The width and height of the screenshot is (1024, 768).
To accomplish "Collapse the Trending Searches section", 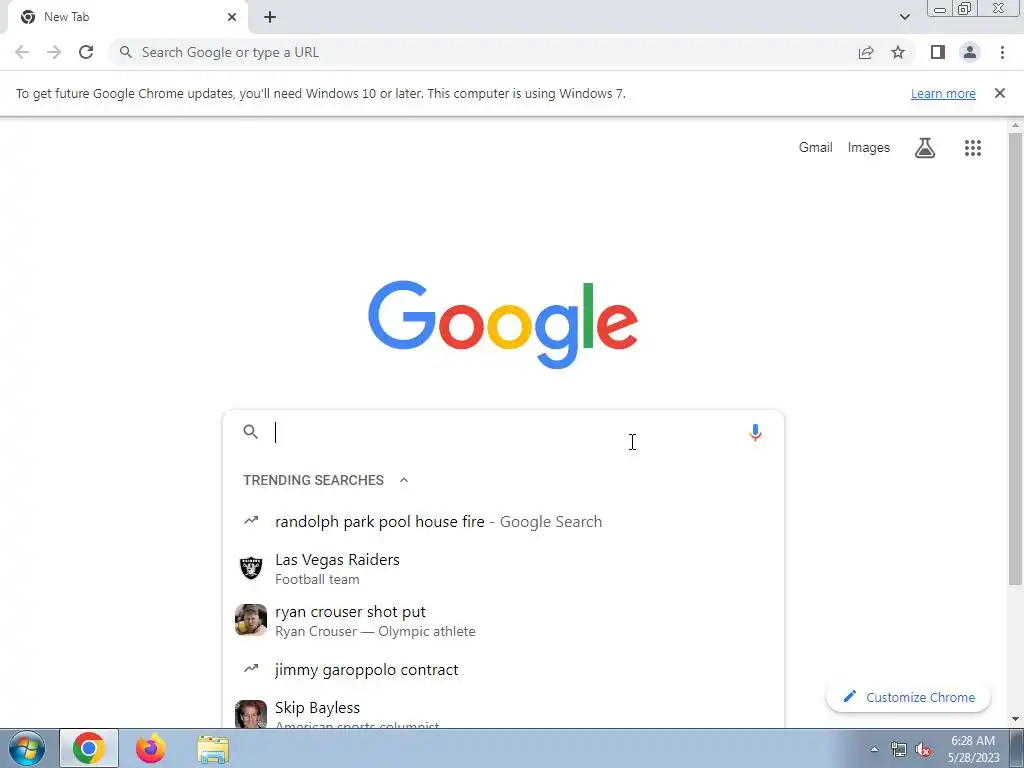I will [404, 480].
